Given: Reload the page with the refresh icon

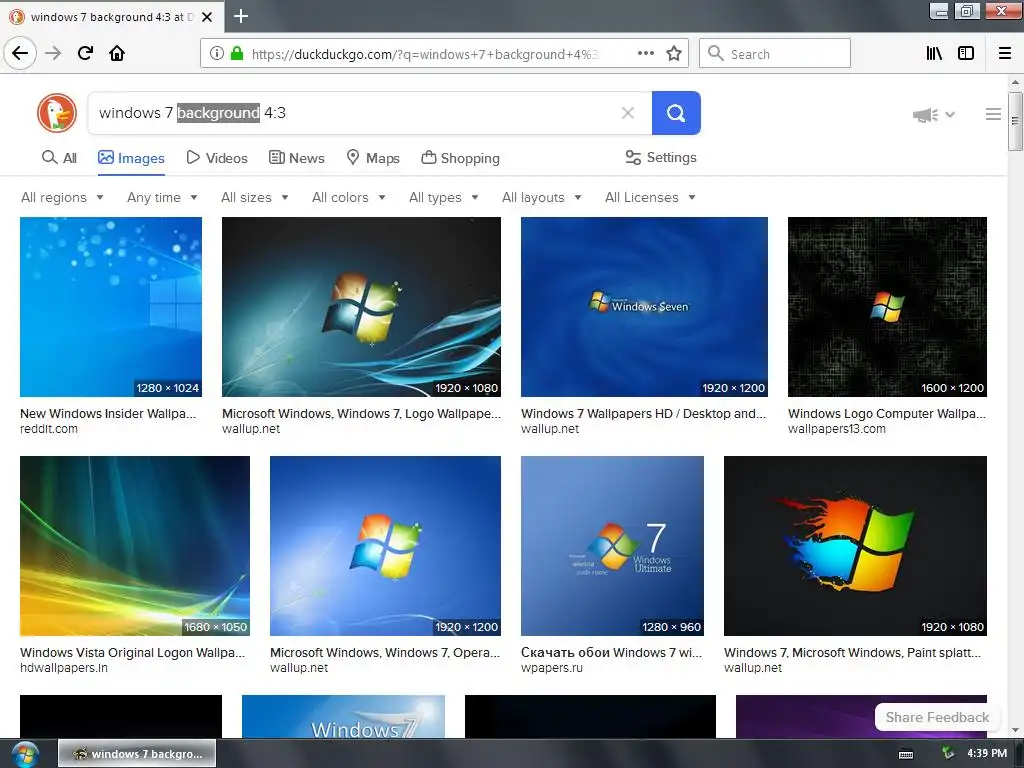Looking at the screenshot, I should click(85, 53).
